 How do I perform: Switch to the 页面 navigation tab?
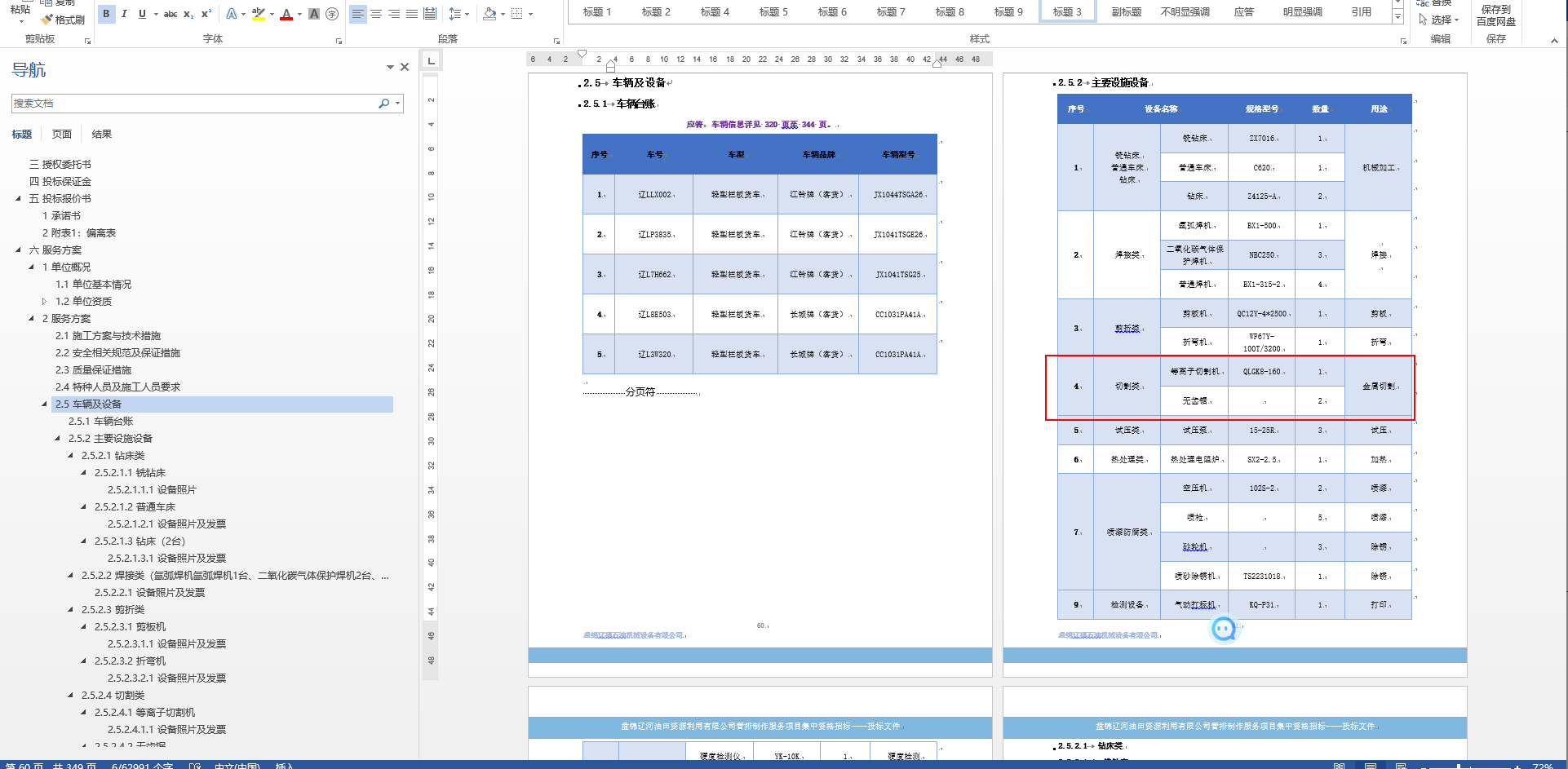[62, 135]
